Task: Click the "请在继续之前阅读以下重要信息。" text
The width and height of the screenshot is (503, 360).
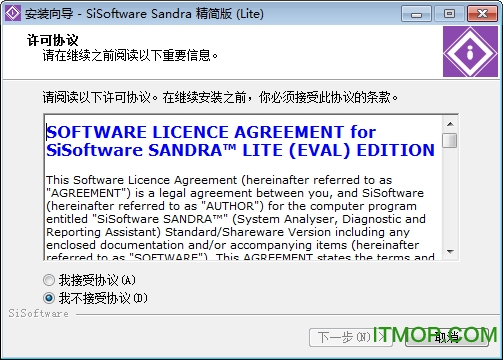Action: (x=130, y=55)
